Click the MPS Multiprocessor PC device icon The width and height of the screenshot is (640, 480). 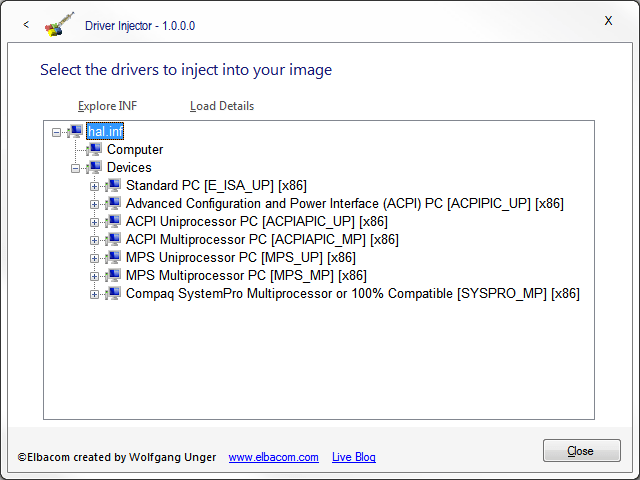point(113,275)
